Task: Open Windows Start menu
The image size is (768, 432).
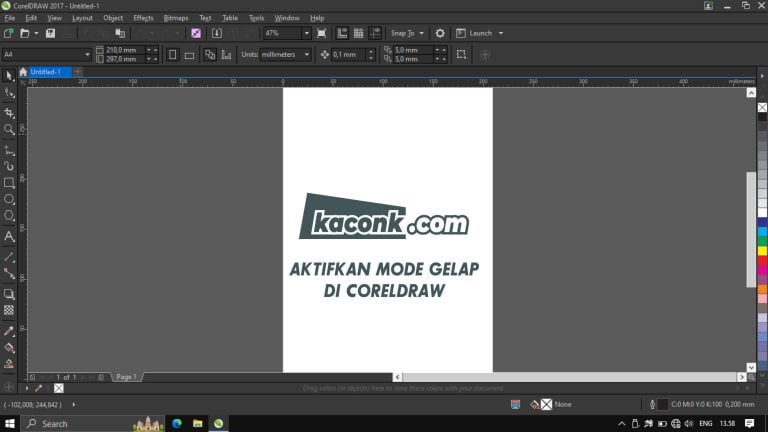Action: [x=9, y=424]
